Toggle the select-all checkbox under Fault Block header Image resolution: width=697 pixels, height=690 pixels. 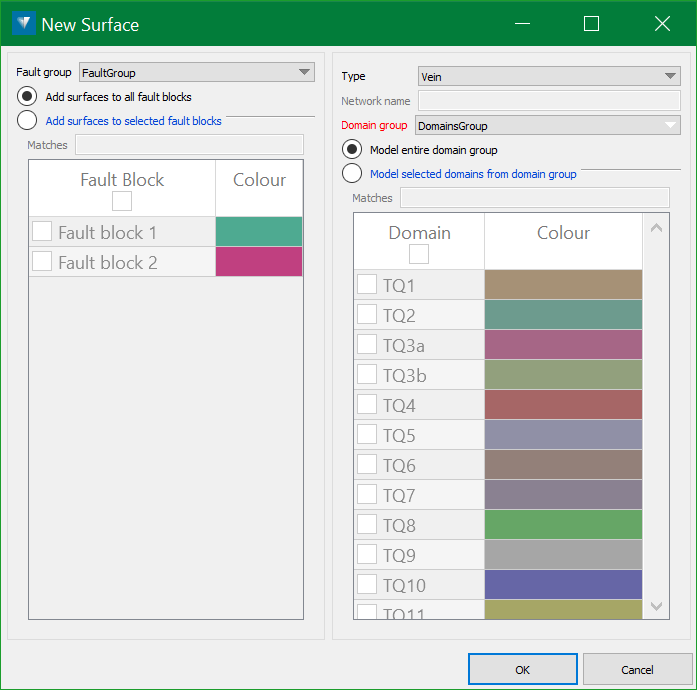(121, 202)
